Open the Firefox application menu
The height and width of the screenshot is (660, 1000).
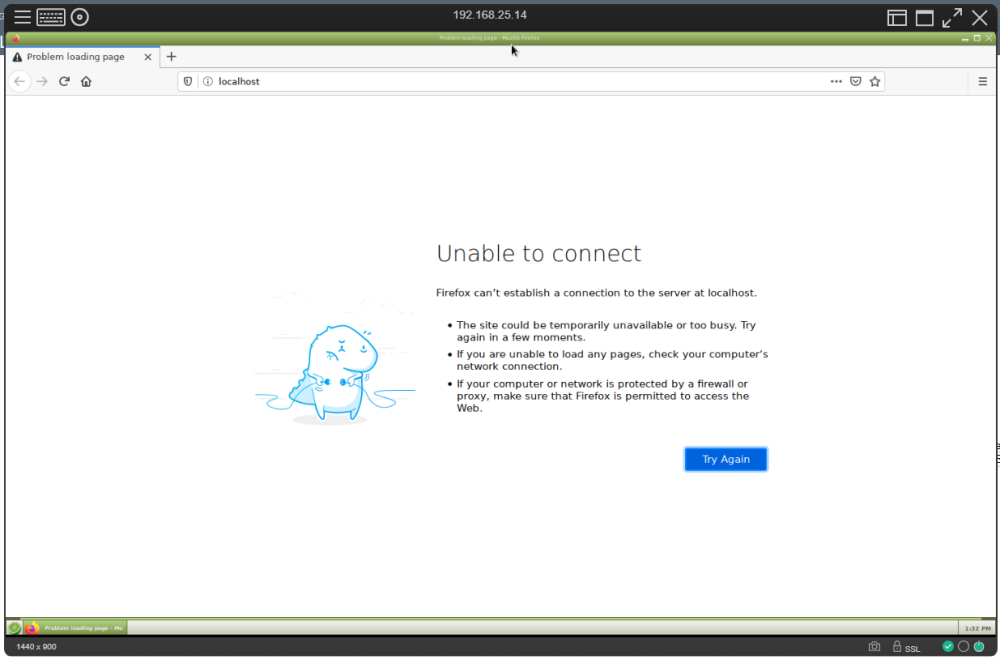point(983,82)
